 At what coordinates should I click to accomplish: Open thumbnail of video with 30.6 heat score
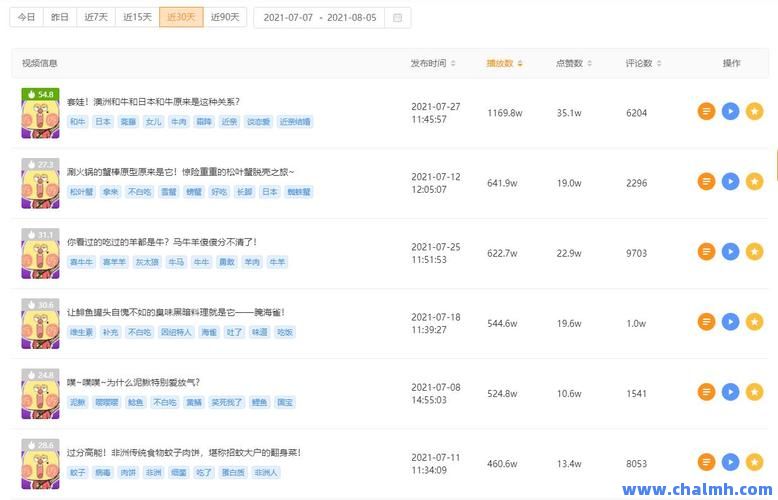coord(40,323)
